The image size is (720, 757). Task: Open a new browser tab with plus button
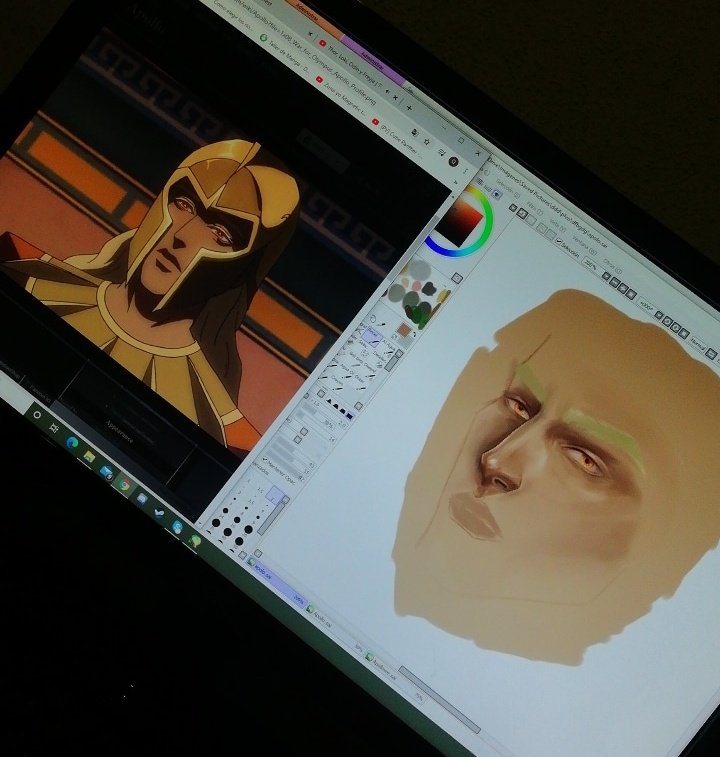tap(409, 108)
